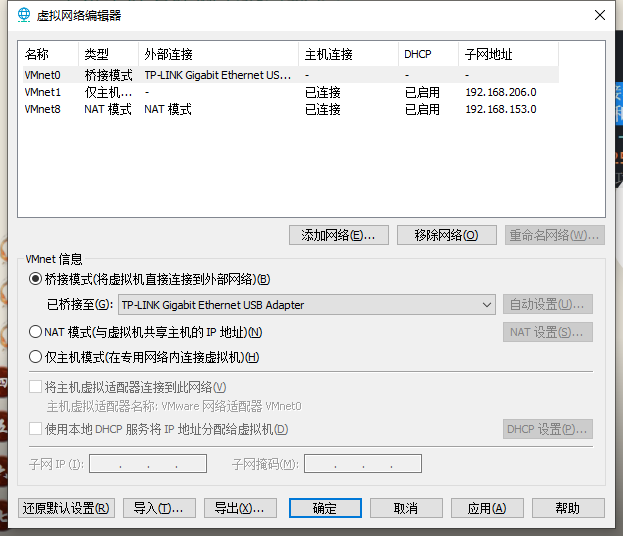Sort by the 名称 column header

[x=50, y=54]
